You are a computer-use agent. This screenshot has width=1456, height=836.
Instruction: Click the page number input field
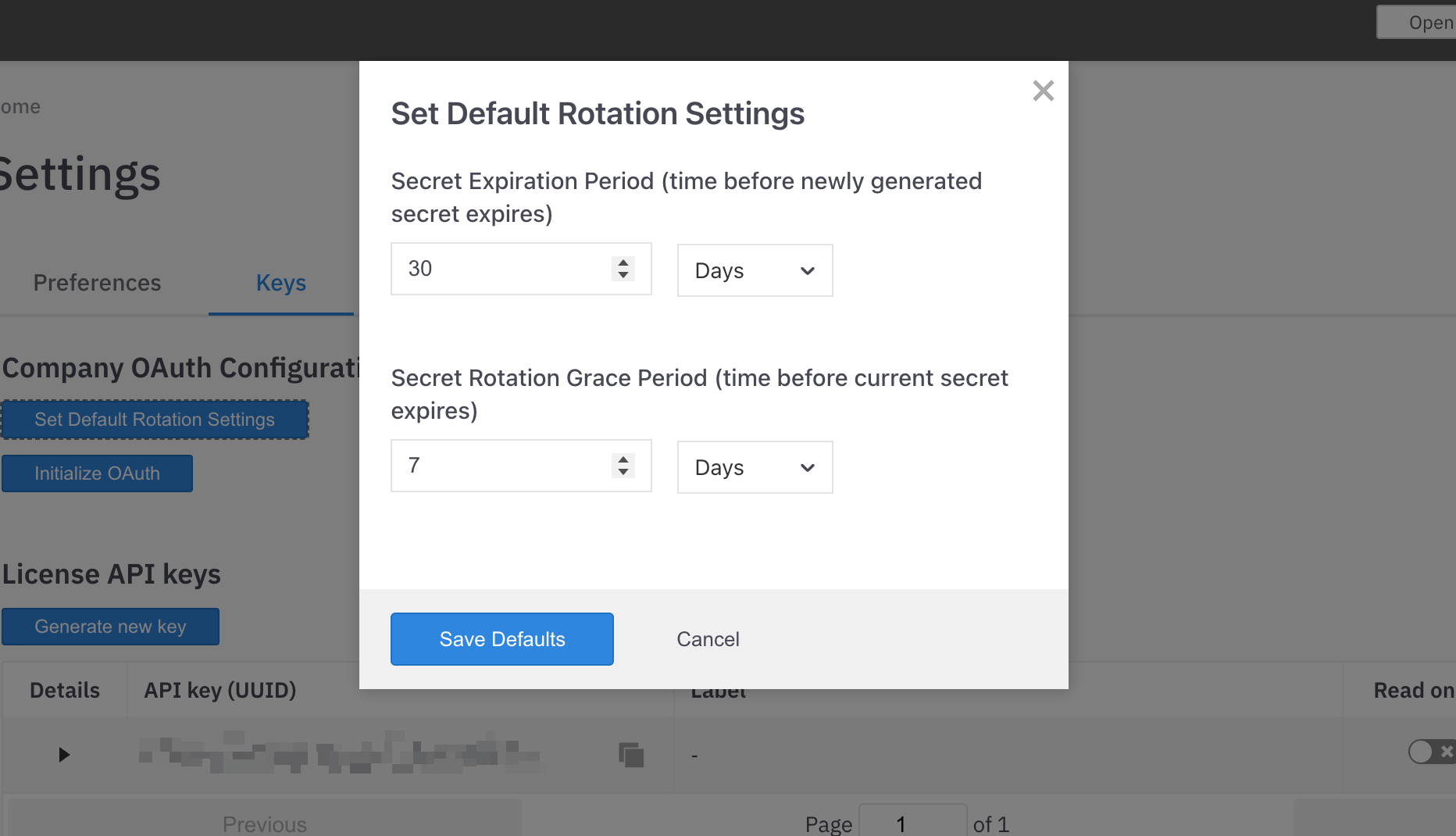[x=912, y=823]
